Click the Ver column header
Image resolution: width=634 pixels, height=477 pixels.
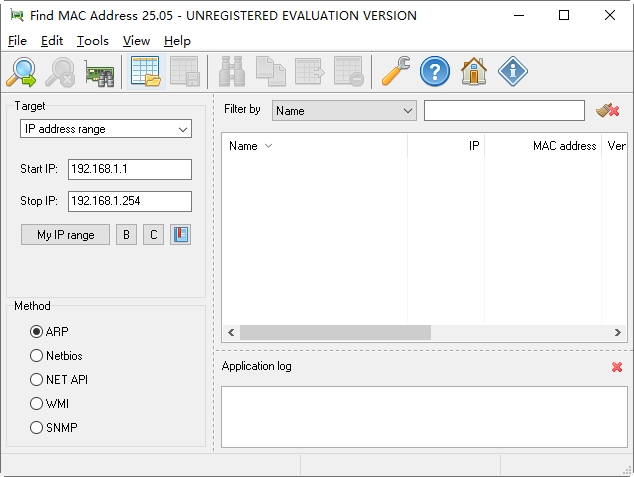tap(614, 146)
